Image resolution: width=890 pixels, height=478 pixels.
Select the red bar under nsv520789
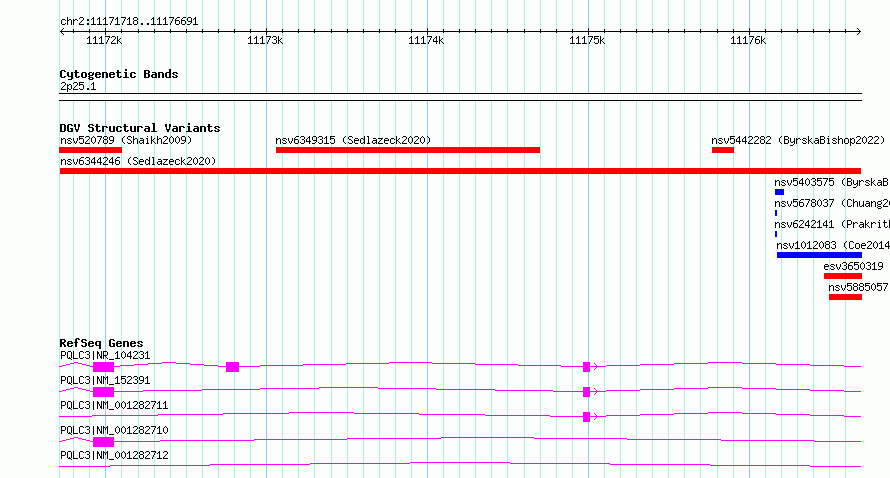91,150
